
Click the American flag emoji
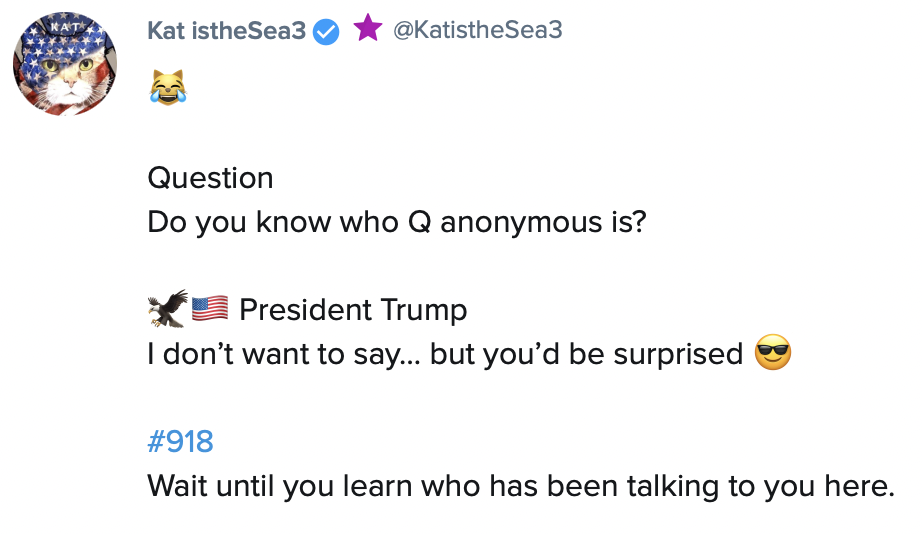[x=209, y=308]
